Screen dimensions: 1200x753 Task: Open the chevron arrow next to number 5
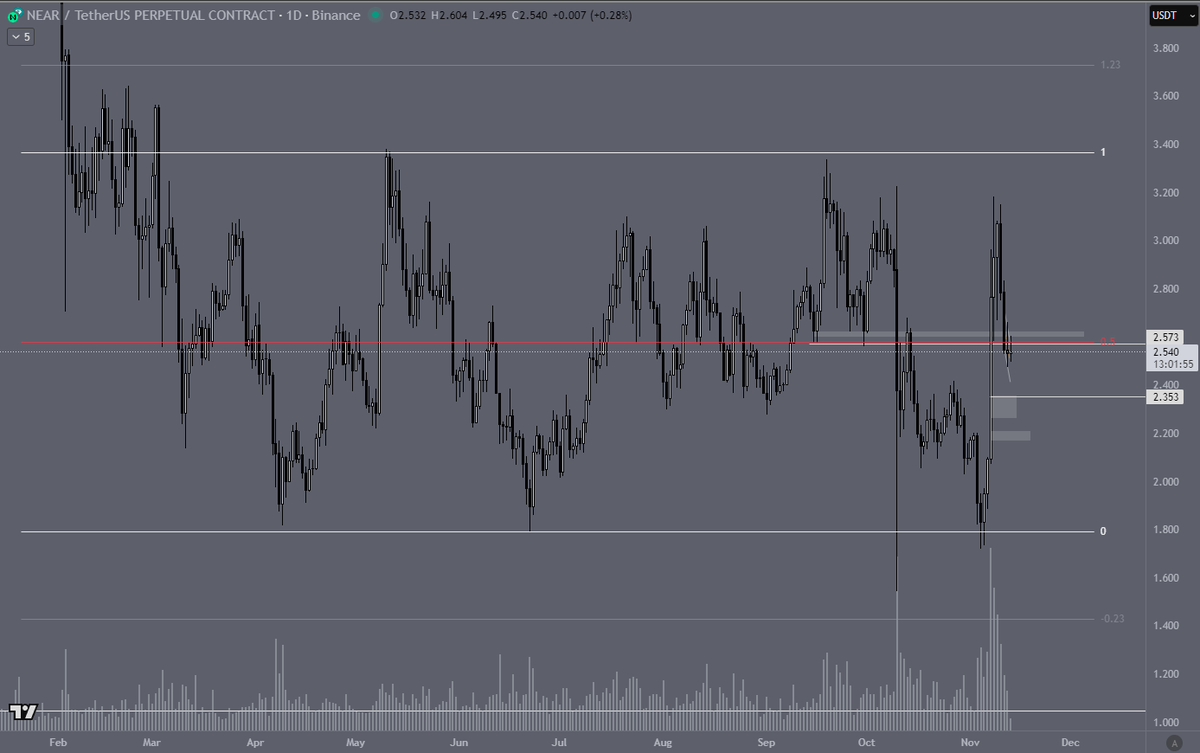pos(14,36)
